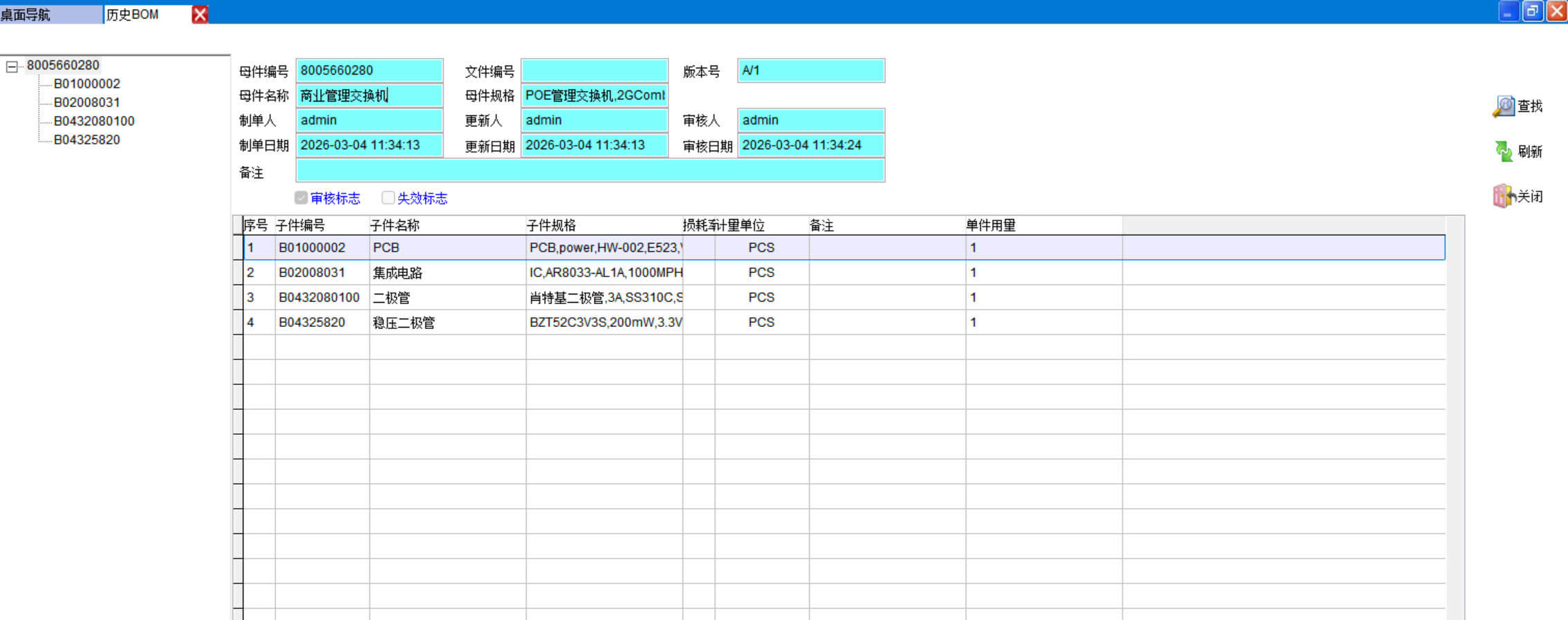Select the row selector for 稳压二极管 row
The width and height of the screenshot is (1568, 620).
[x=238, y=323]
